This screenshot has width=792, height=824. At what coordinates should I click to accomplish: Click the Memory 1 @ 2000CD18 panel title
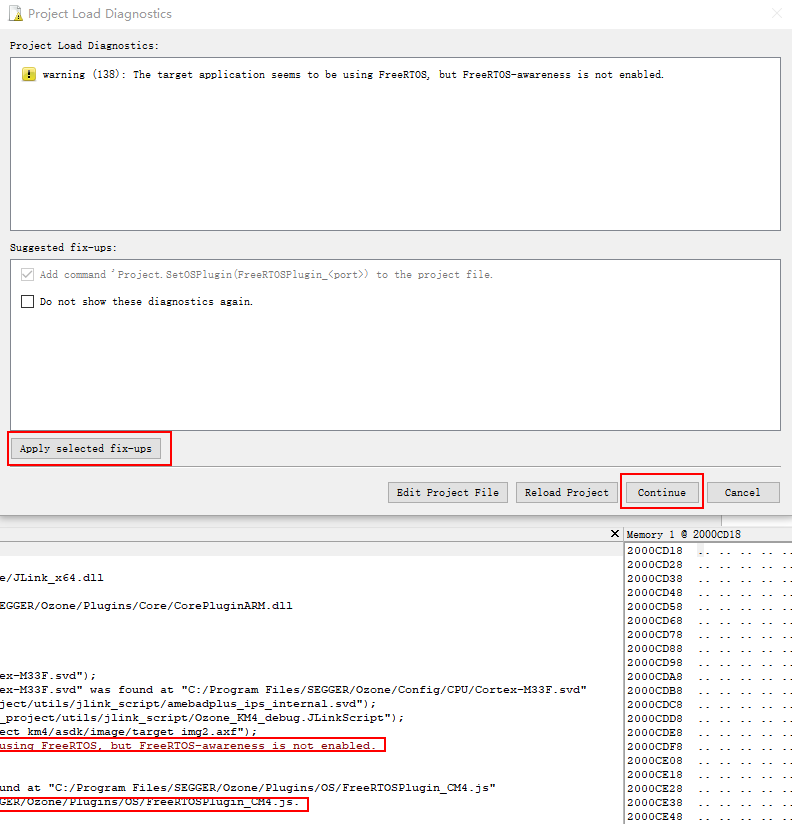coord(684,535)
